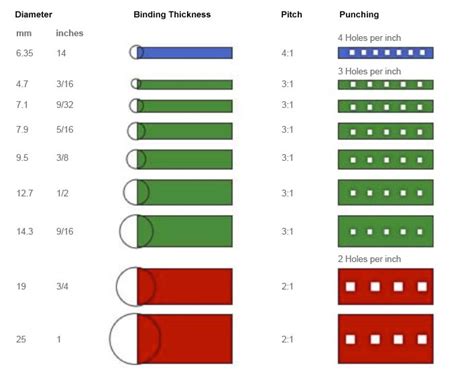This screenshot has height=374, width=474.
Task: Click the Binding Thickness column heading
Action: click(172, 15)
